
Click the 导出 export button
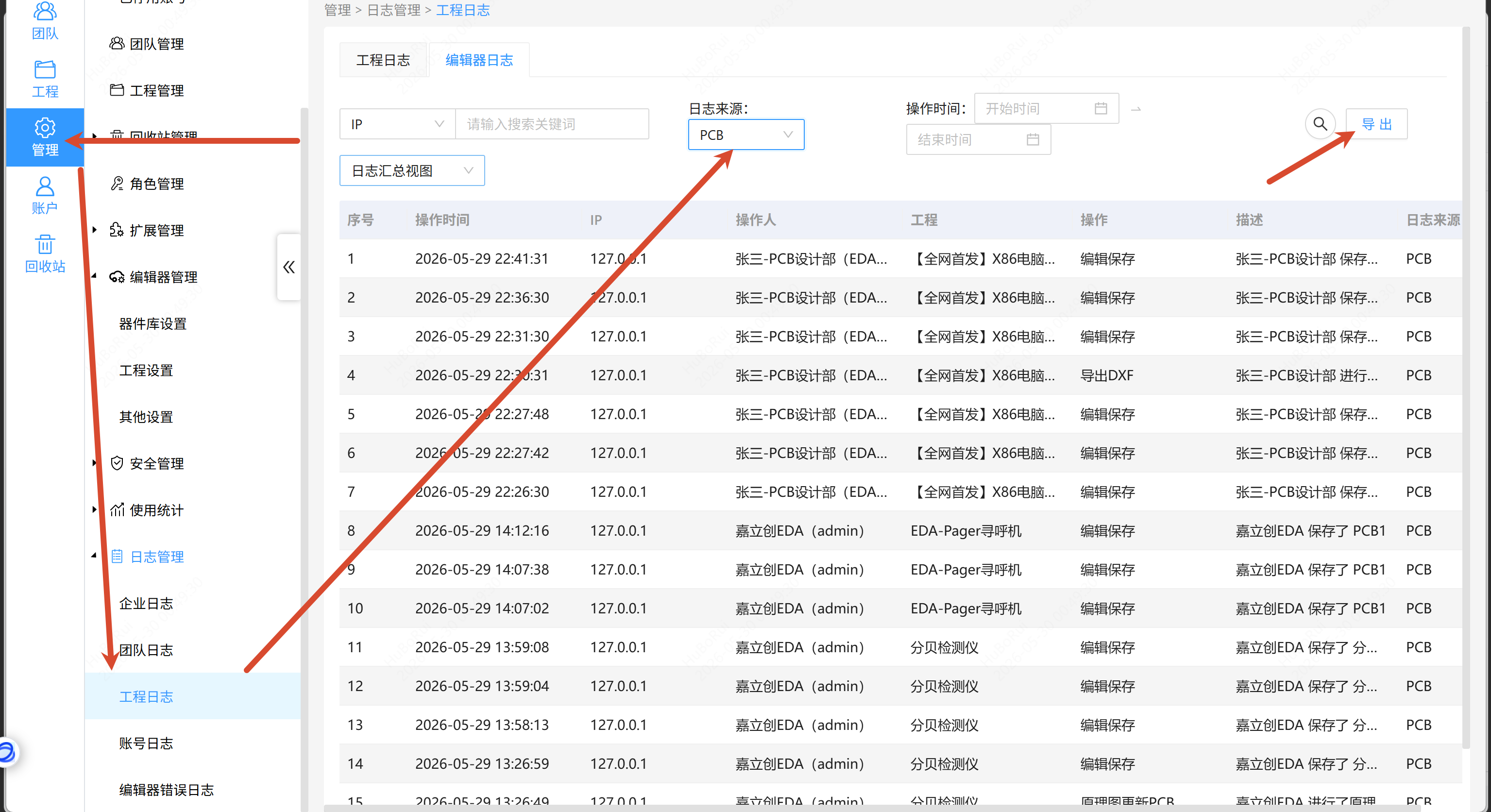click(x=1376, y=124)
